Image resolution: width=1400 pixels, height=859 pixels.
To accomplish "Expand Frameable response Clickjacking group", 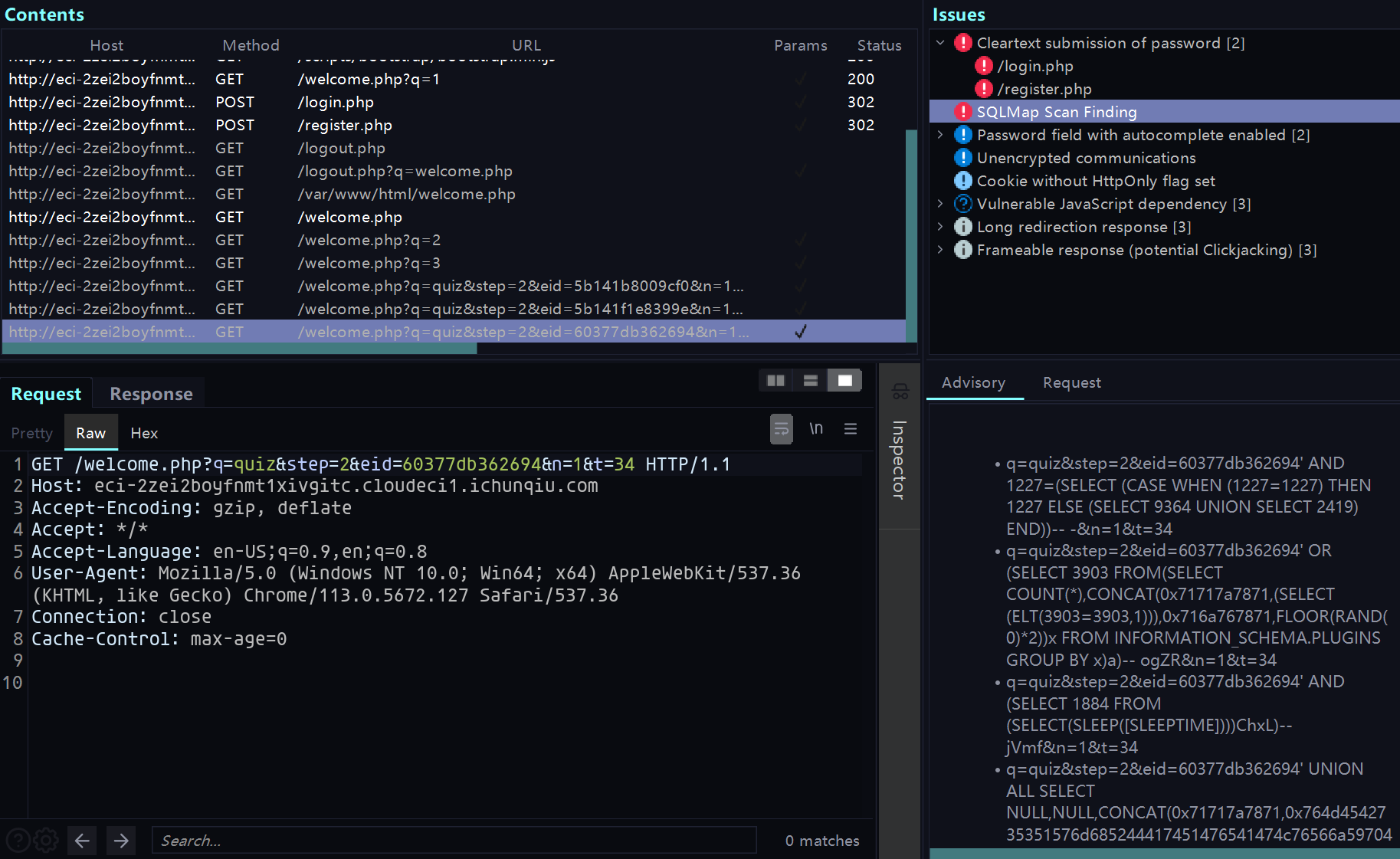I will 940,250.
